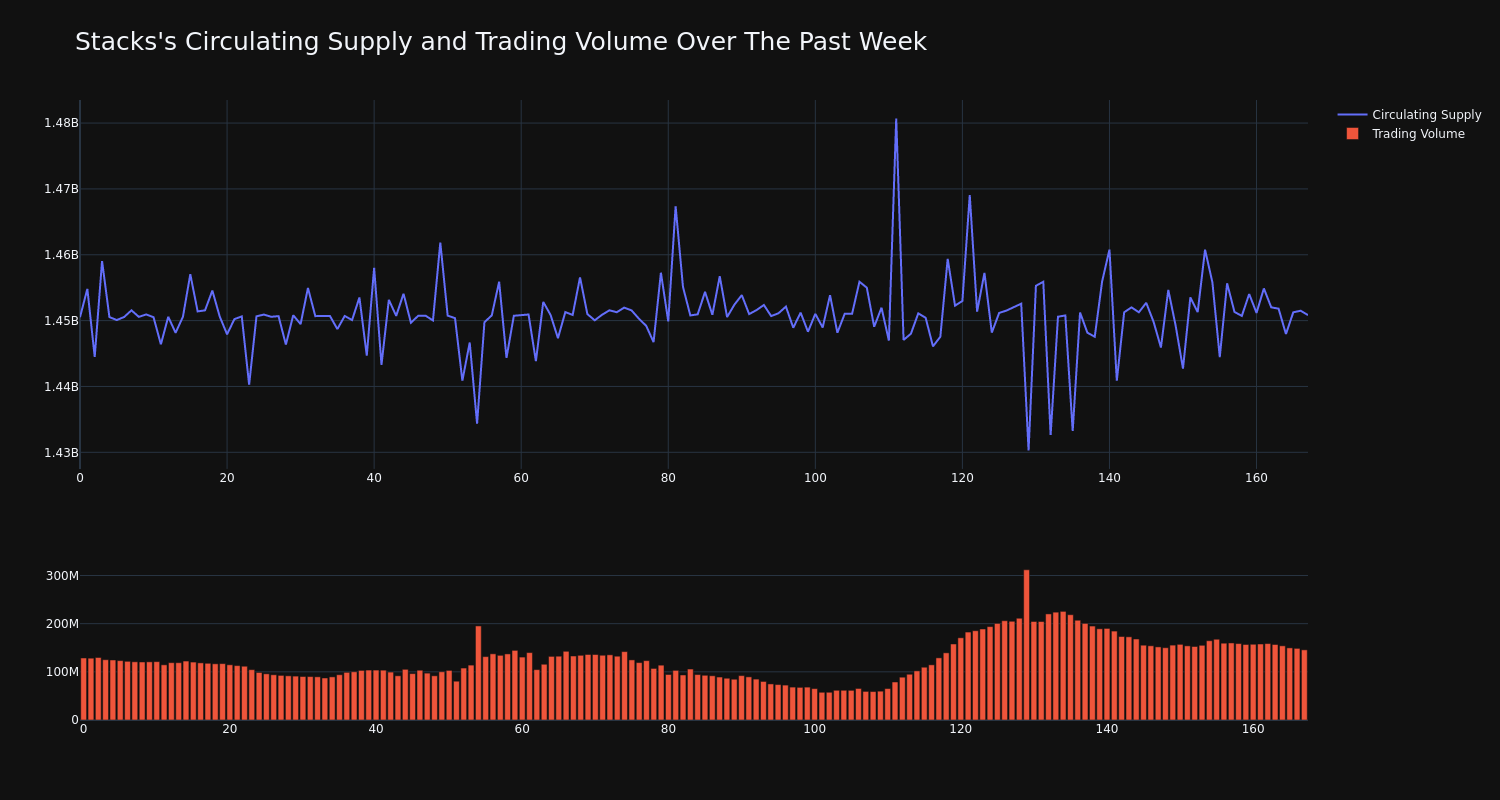1500x800 pixels.
Task: Click the 100M volume axis label
Action: 62,672
